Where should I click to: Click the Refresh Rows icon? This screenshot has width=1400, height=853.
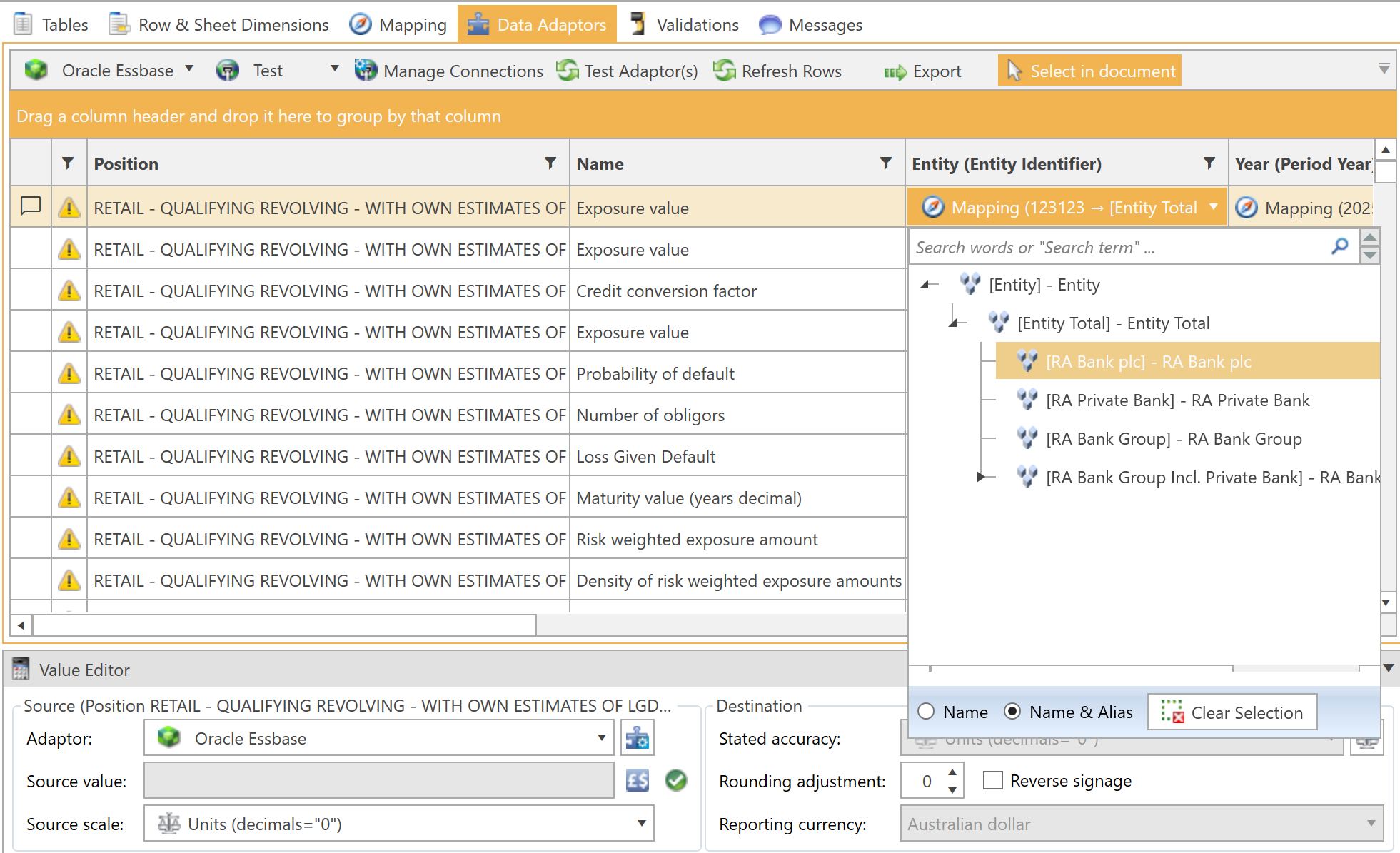tap(725, 71)
